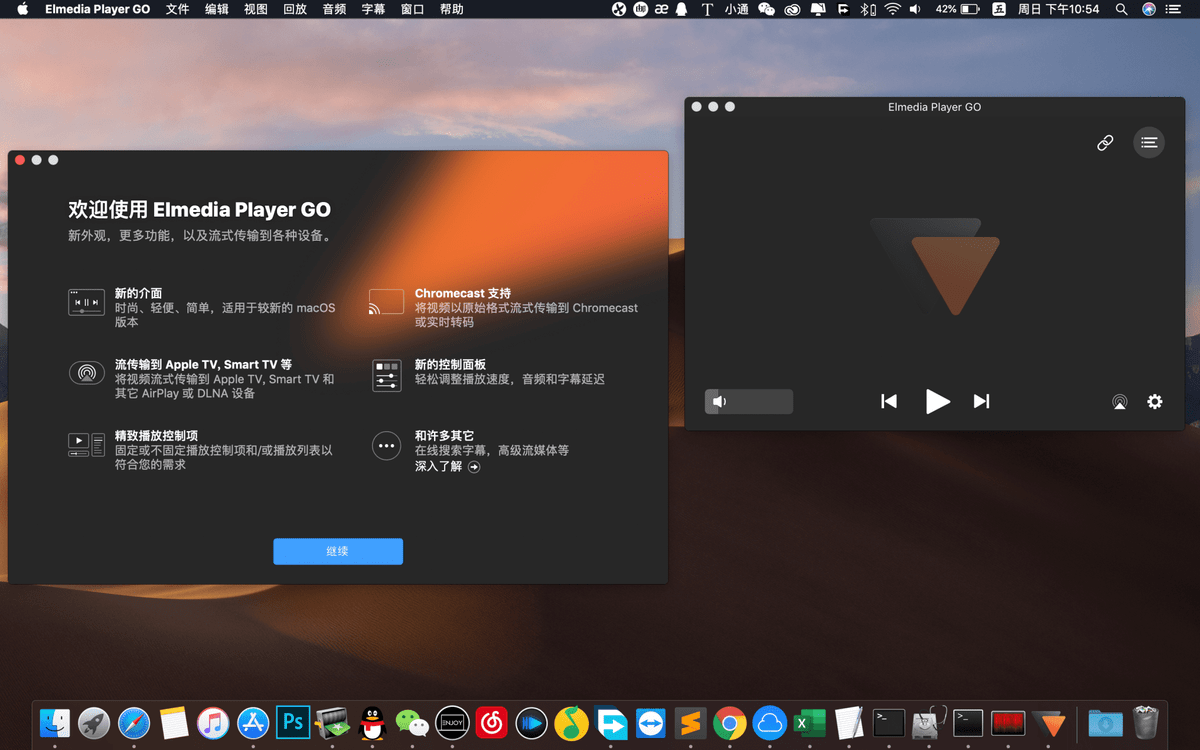Viewport: 1200px width, 750px height.
Task: Mute audio via the speaker icon
Action: point(719,402)
